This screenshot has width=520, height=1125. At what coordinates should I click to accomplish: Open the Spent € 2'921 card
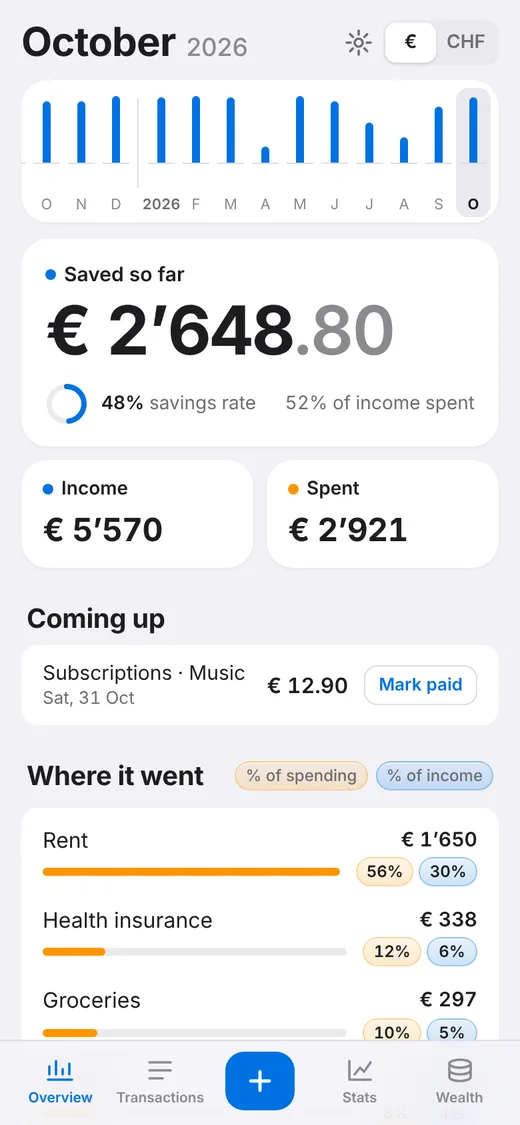tap(382, 514)
